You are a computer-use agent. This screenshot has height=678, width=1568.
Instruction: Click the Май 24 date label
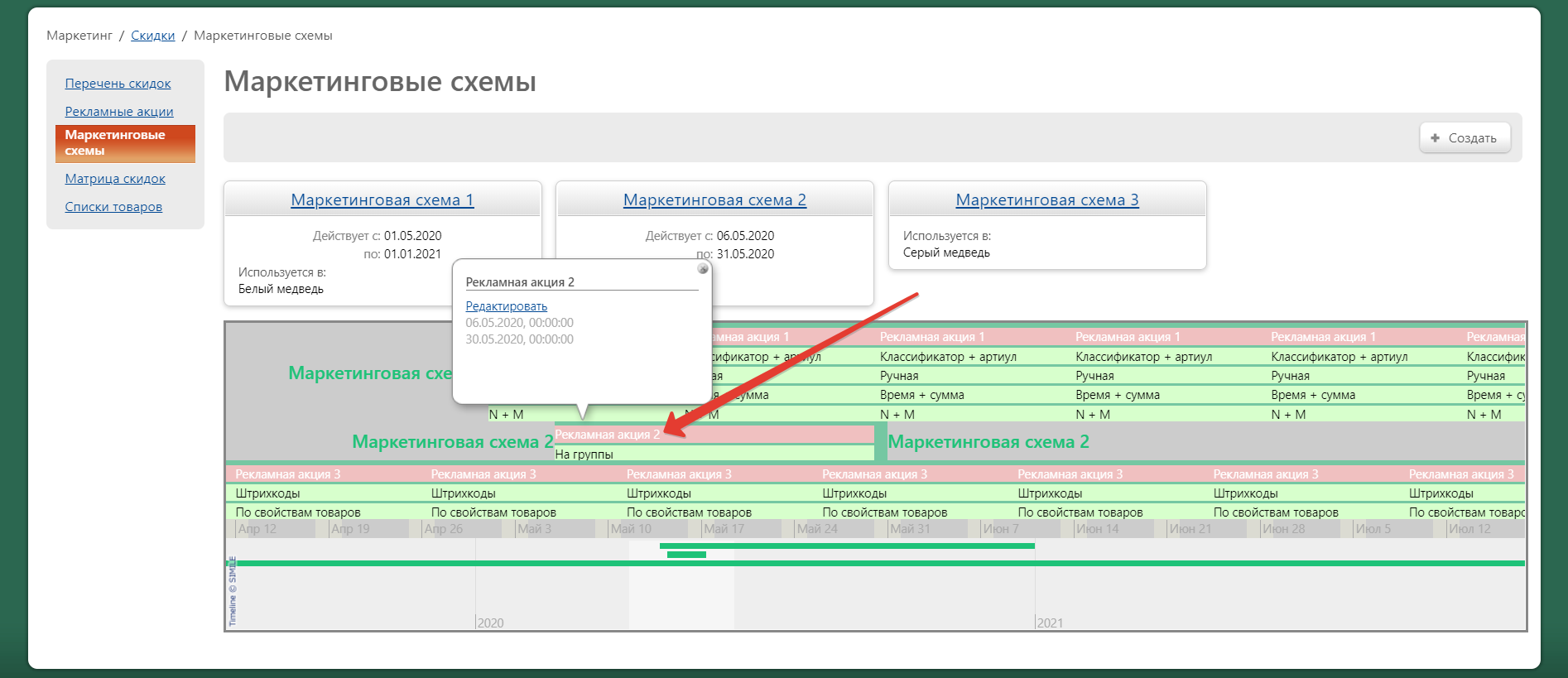click(817, 529)
